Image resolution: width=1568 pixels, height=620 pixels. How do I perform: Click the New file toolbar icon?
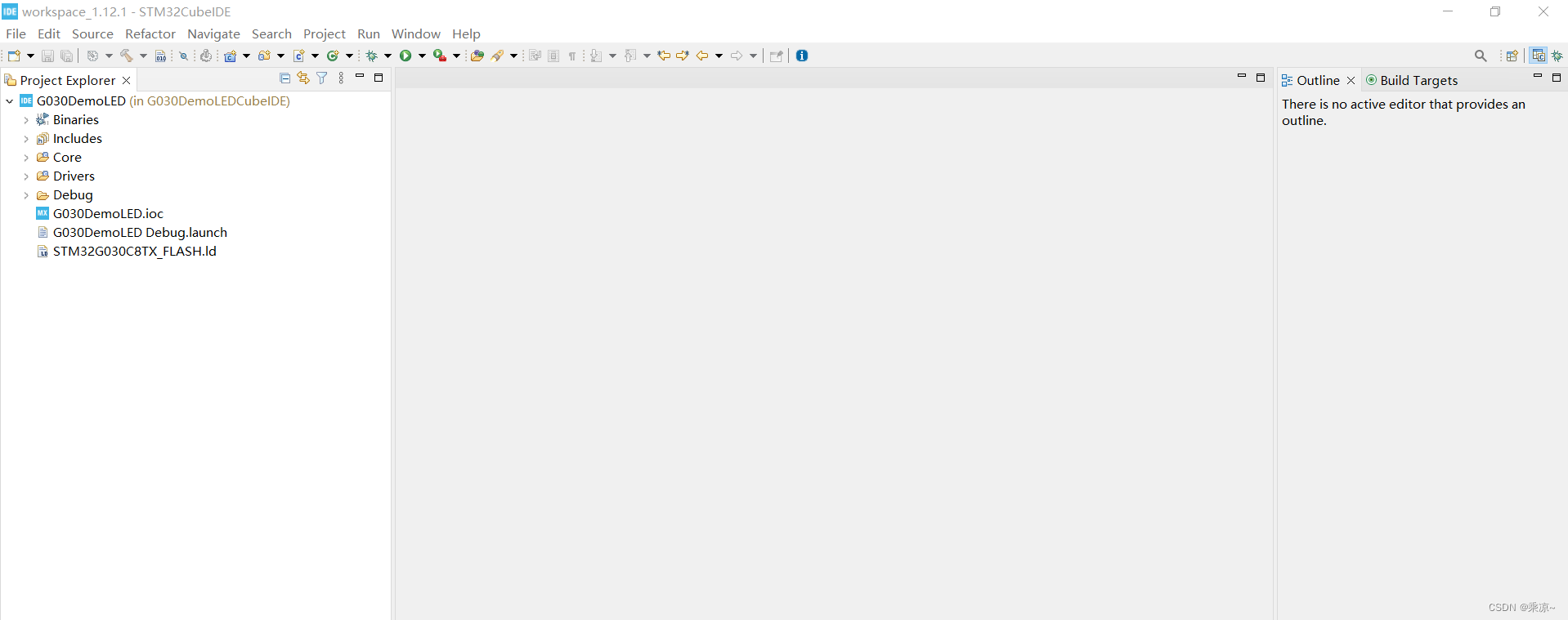(x=14, y=56)
